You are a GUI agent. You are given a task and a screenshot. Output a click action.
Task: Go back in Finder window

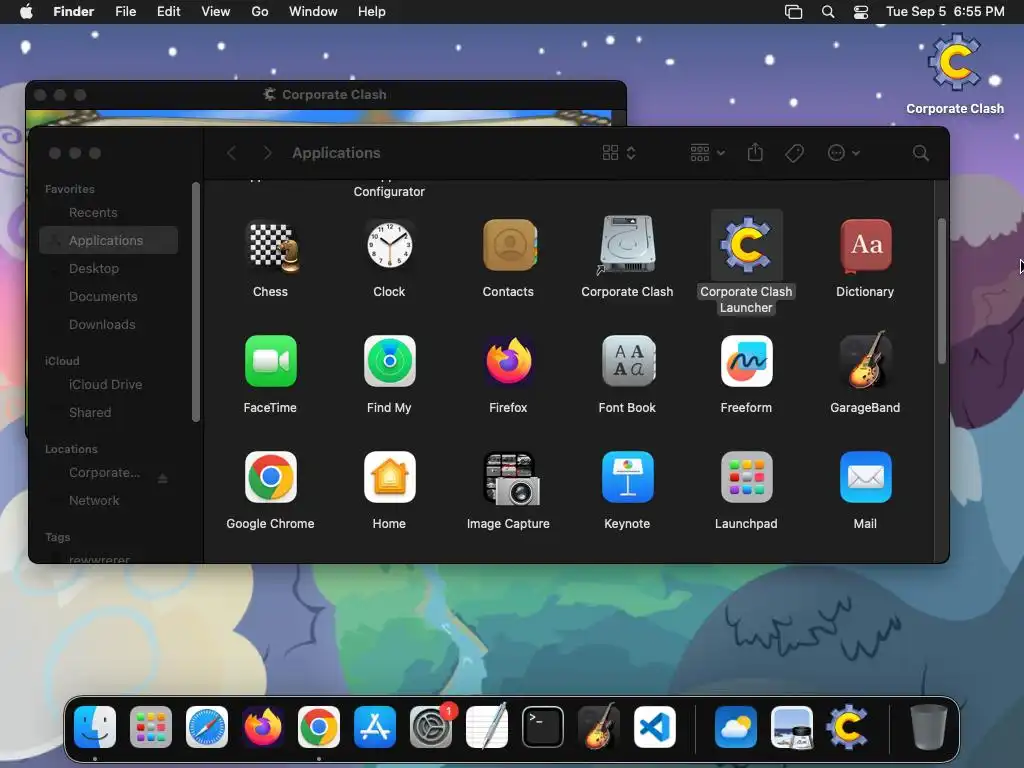231,153
